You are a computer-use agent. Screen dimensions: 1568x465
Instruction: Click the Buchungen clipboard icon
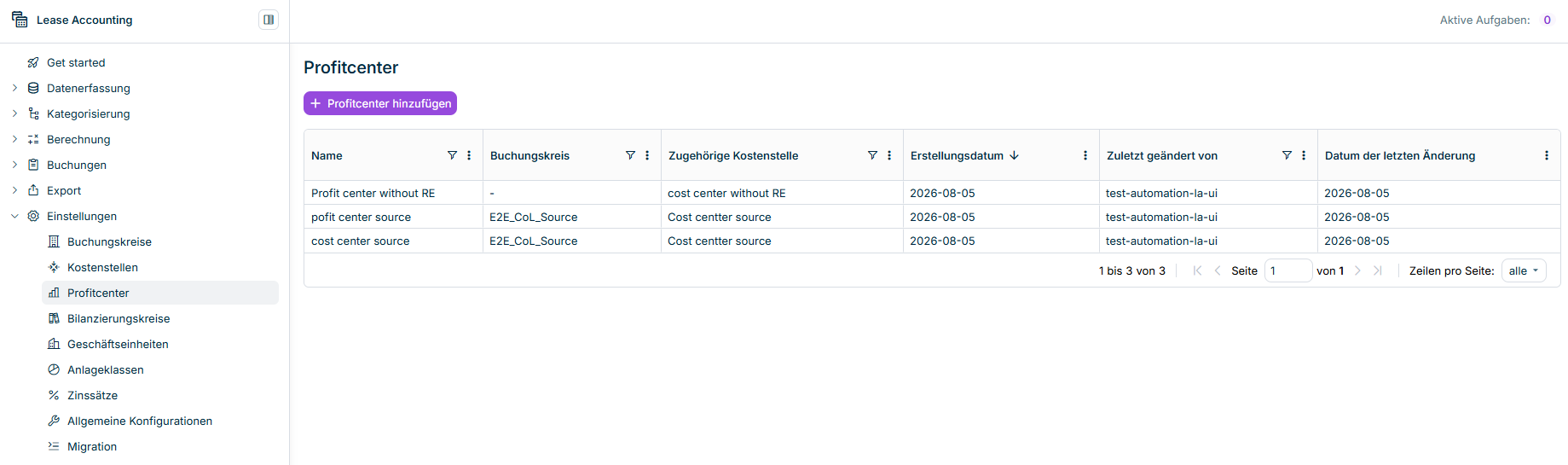(33, 165)
